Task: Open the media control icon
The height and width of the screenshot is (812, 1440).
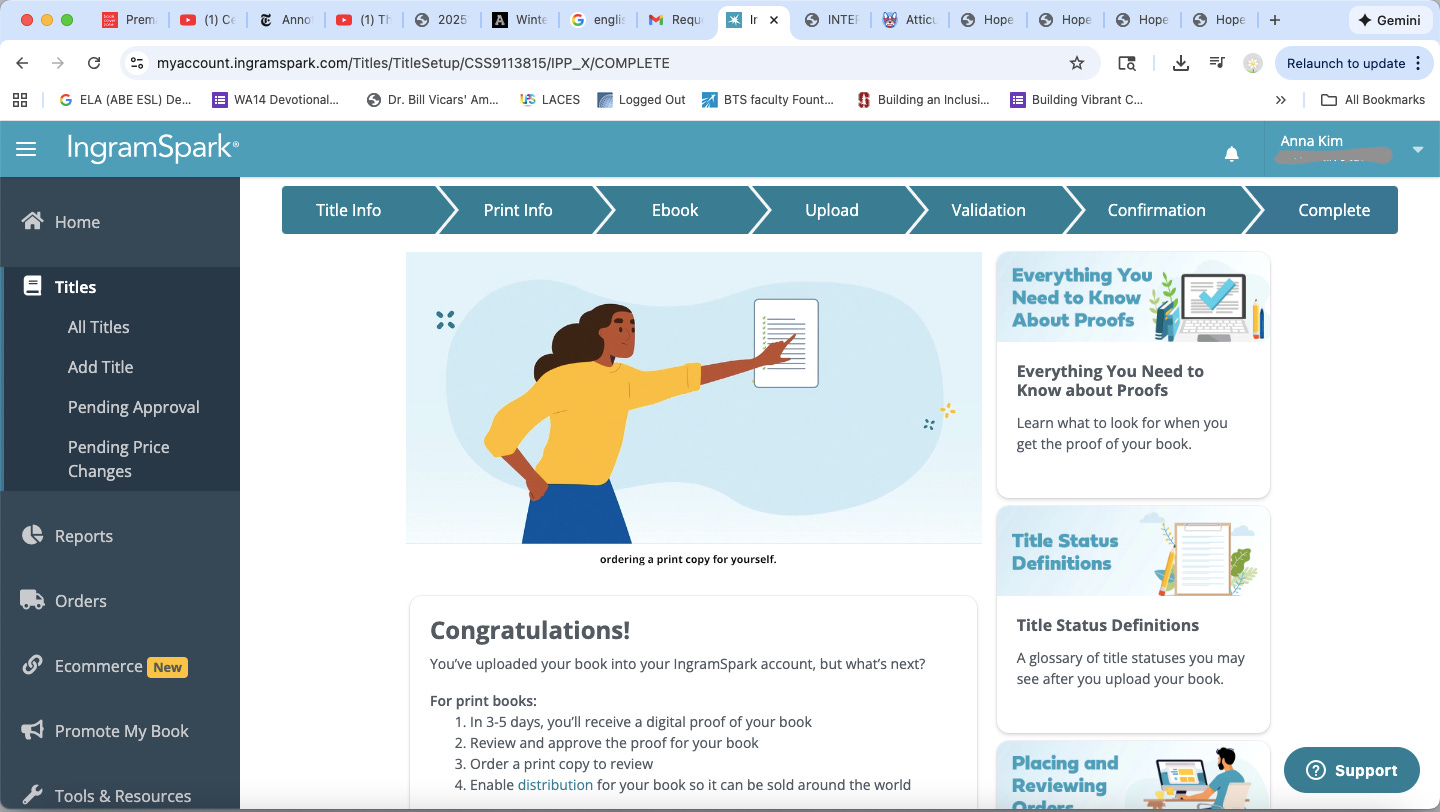Action: (1217, 63)
